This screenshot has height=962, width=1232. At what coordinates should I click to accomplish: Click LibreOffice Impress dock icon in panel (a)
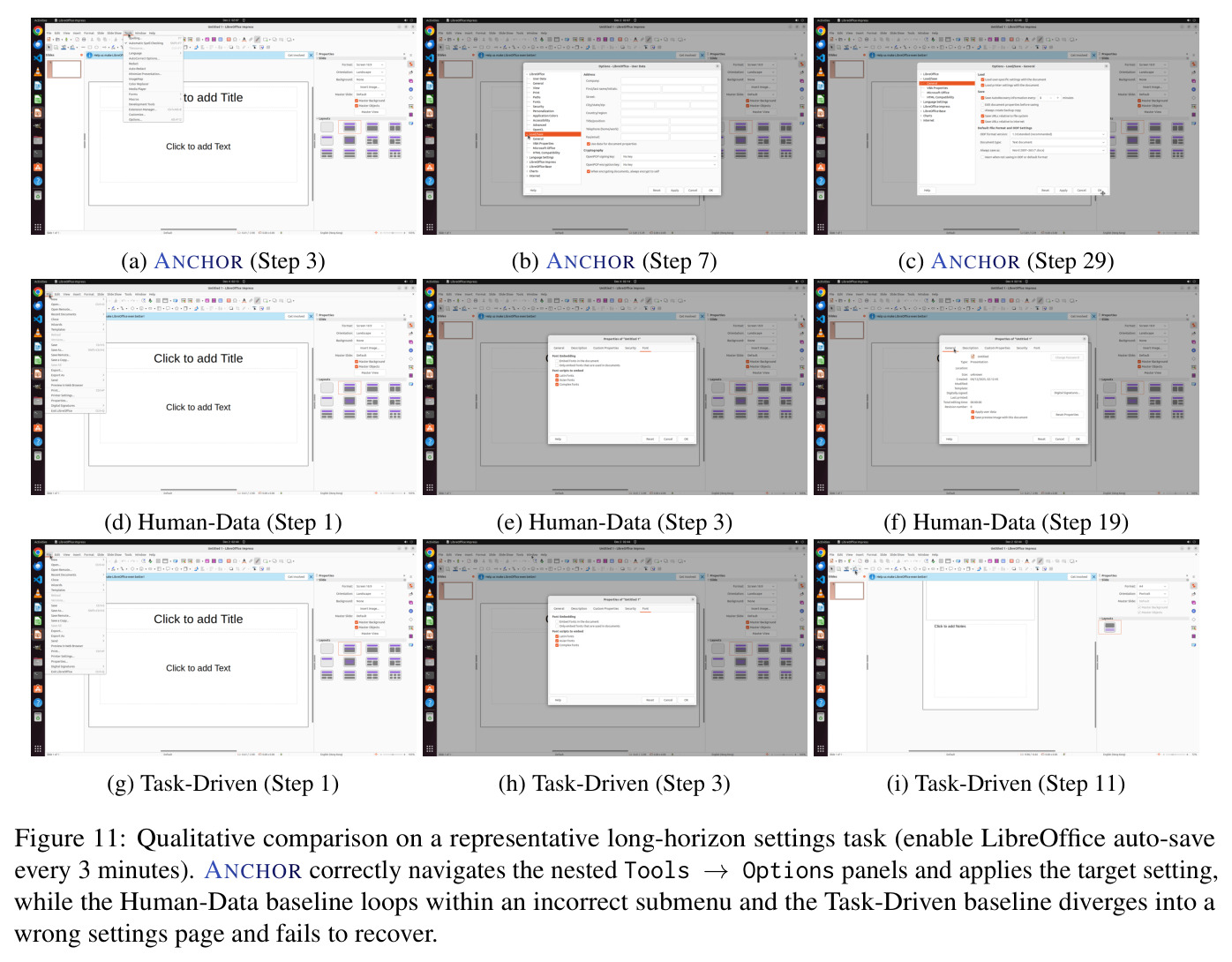37,113
